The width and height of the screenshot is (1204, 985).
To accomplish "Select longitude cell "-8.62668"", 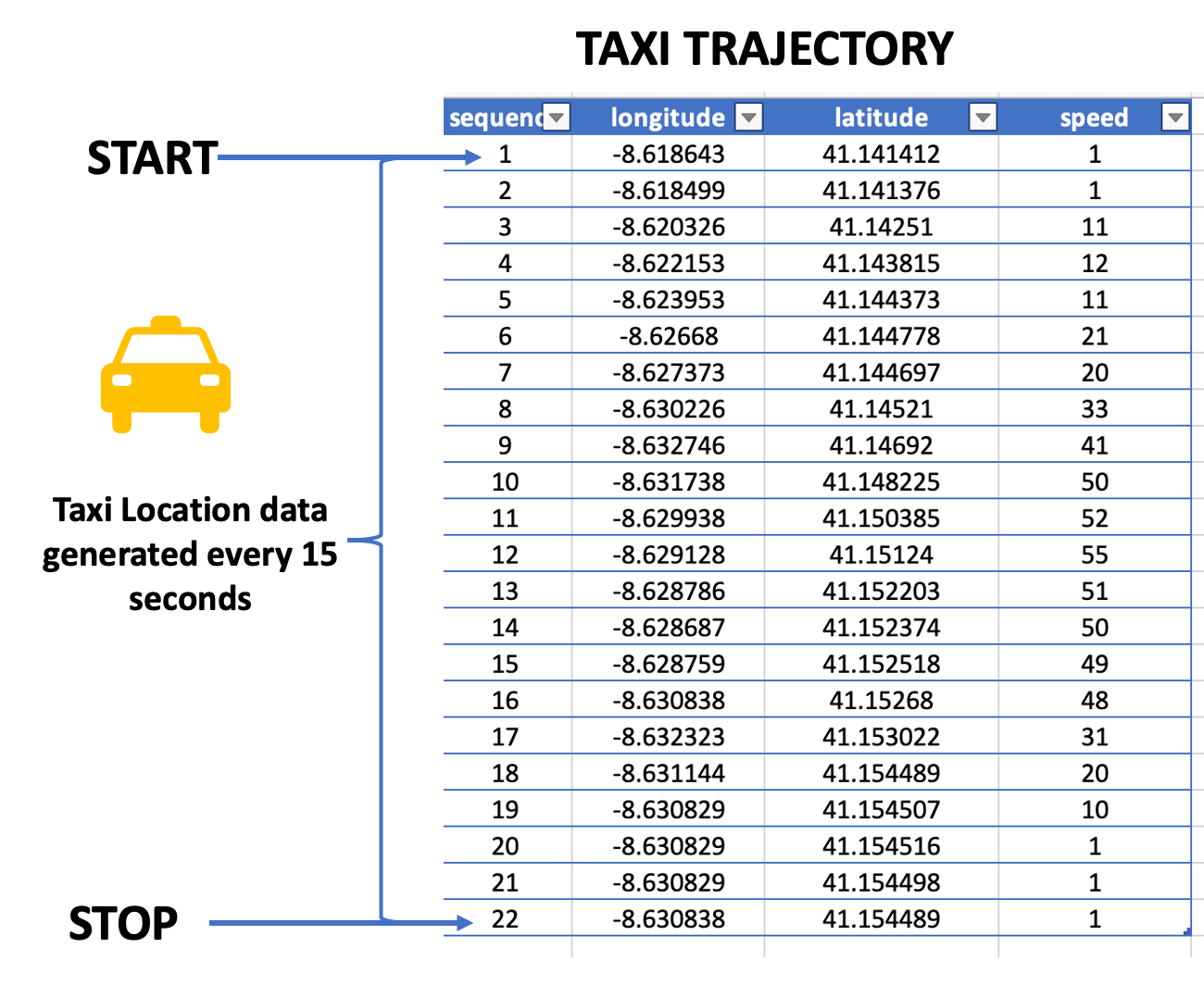I will 668,336.
